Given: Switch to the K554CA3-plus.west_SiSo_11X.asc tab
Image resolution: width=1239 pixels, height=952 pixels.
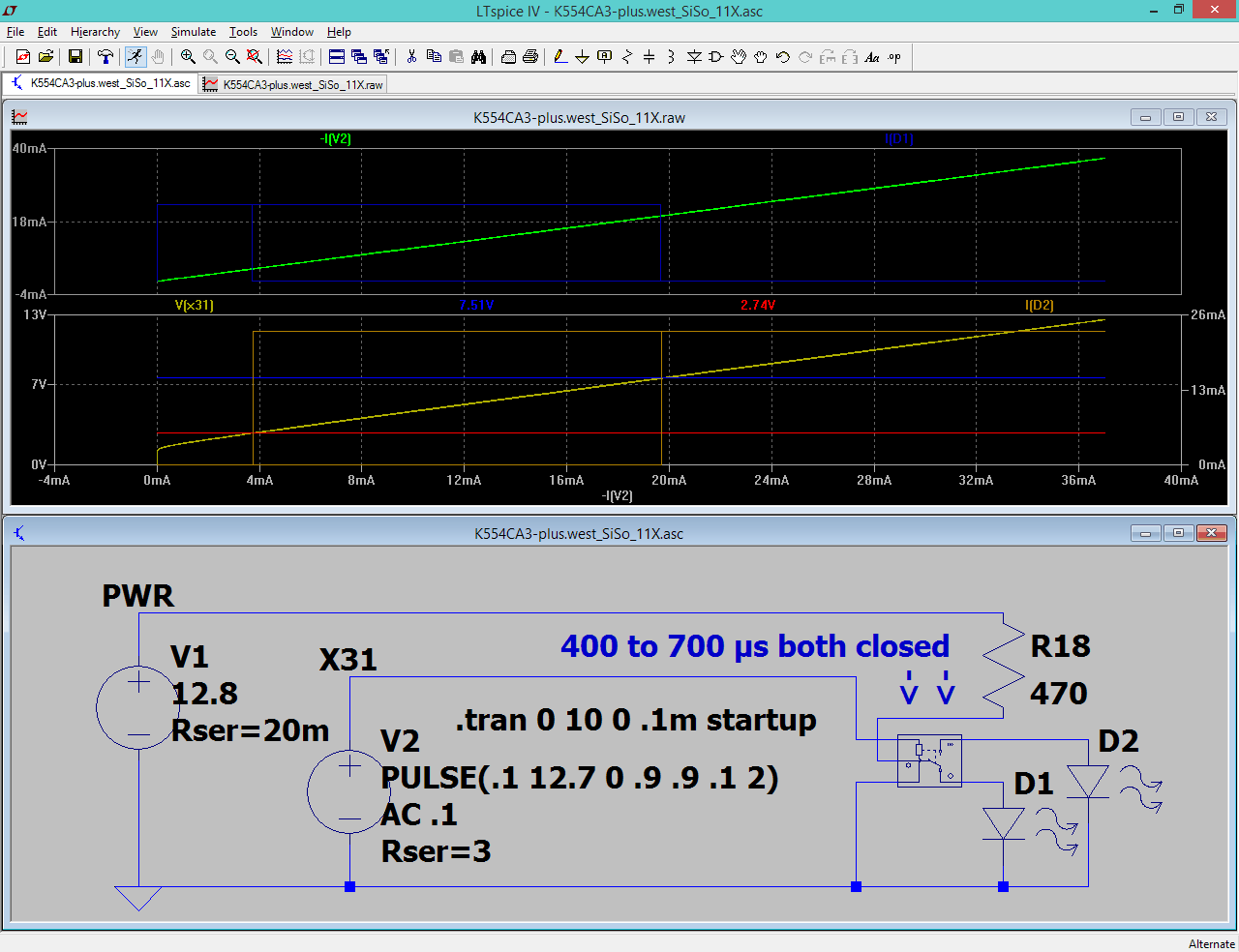Looking at the screenshot, I should (101, 83).
